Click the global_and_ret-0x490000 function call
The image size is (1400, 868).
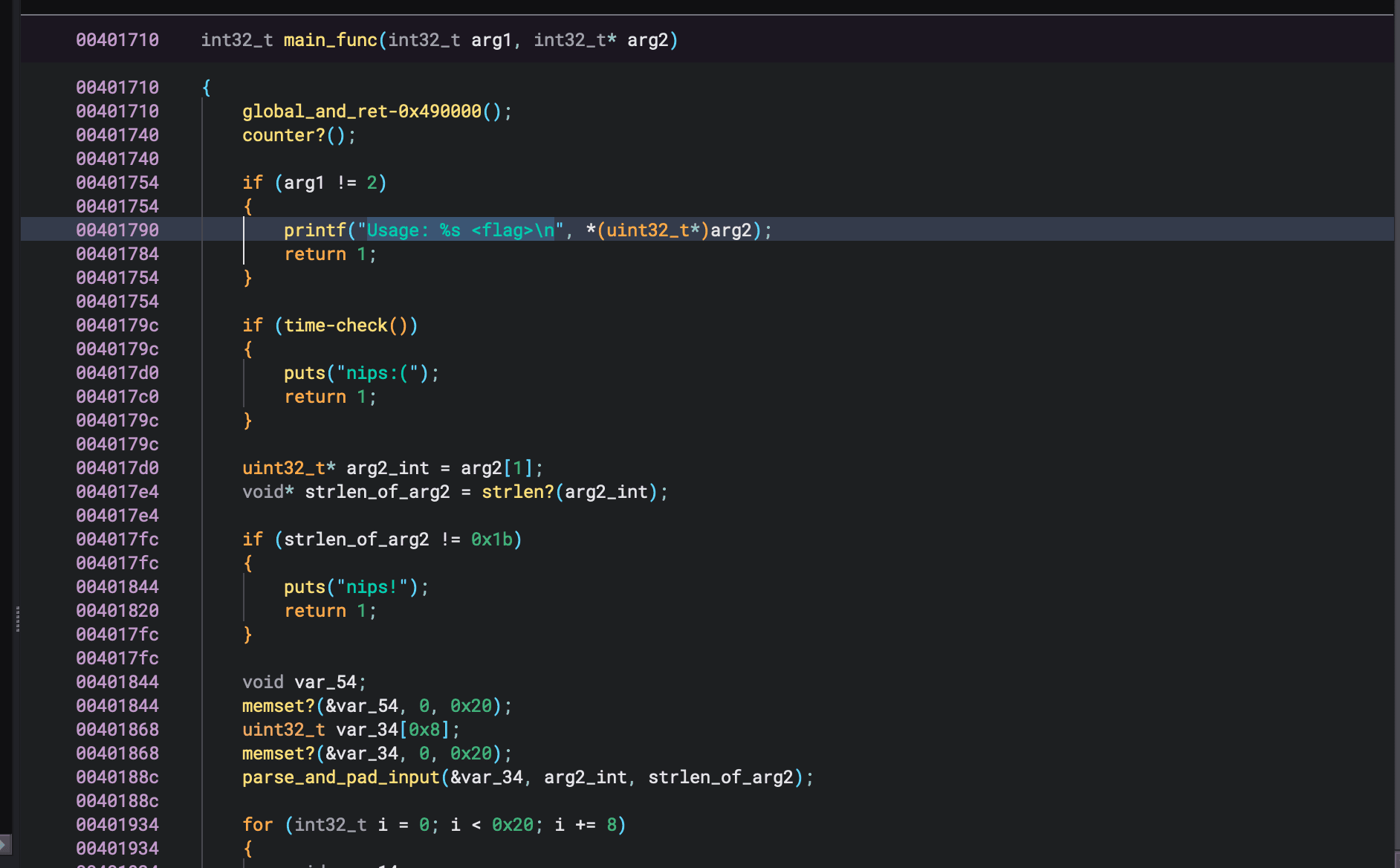click(364, 111)
